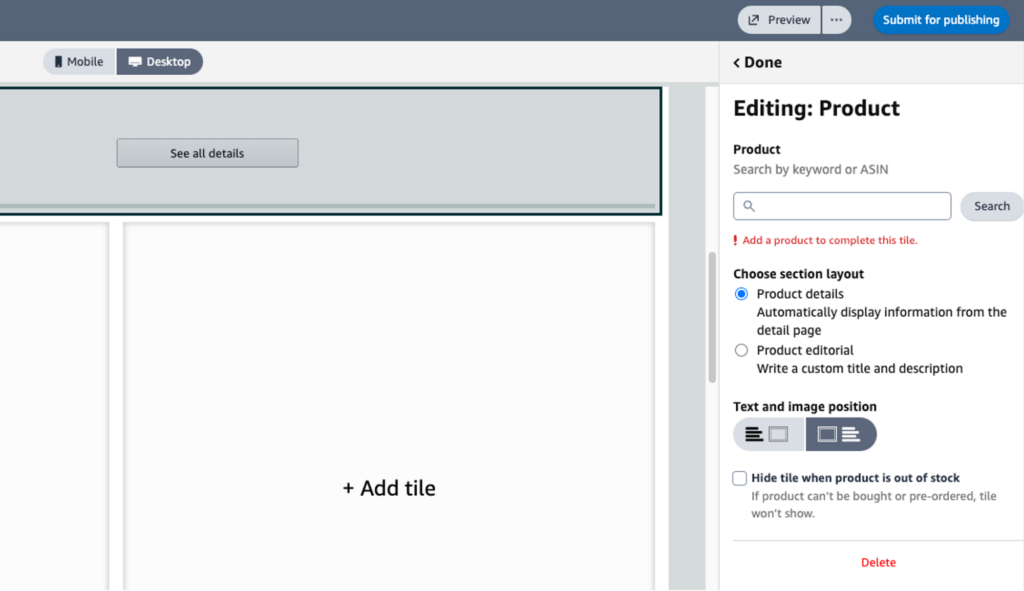Select the Product details layout
Screen dimensions: 1024x591
[741, 294]
